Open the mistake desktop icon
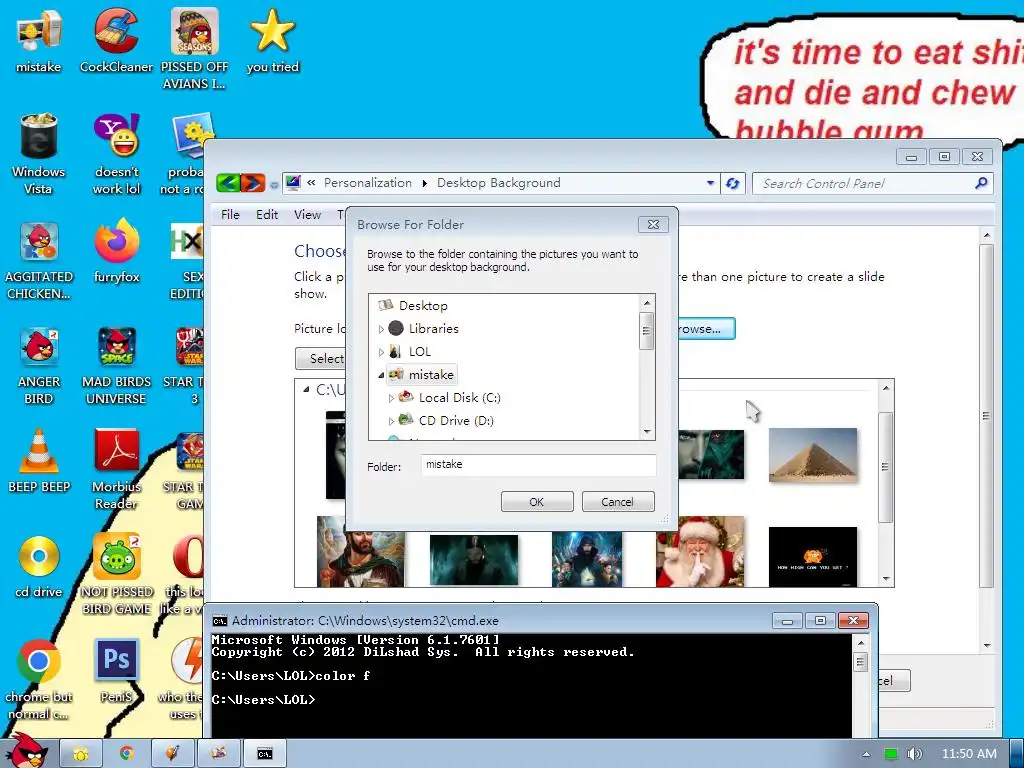Image resolution: width=1024 pixels, height=768 pixels. tap(39, 40)
